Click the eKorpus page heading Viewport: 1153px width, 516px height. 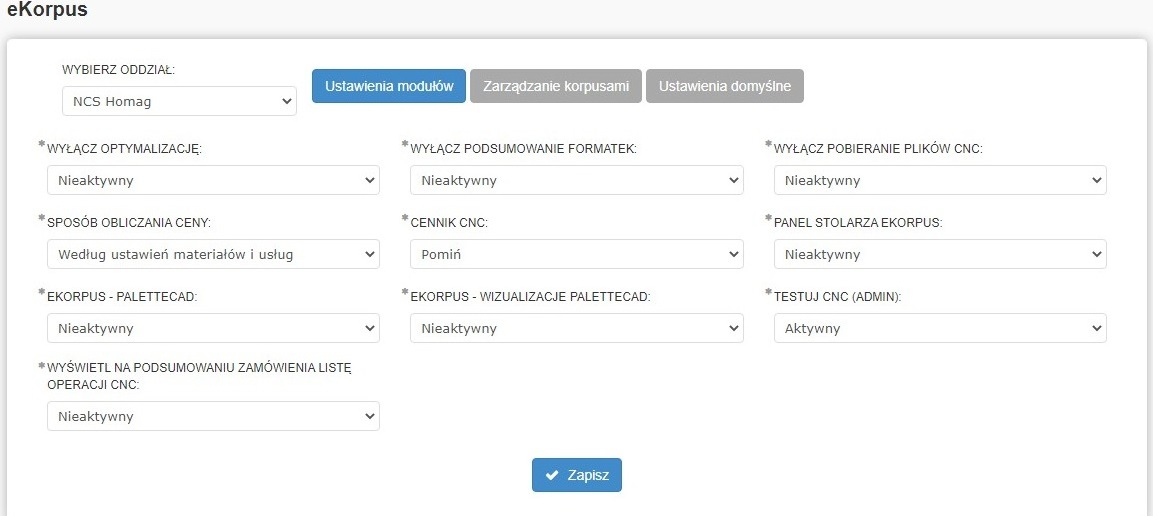click(x=47, y=11)
